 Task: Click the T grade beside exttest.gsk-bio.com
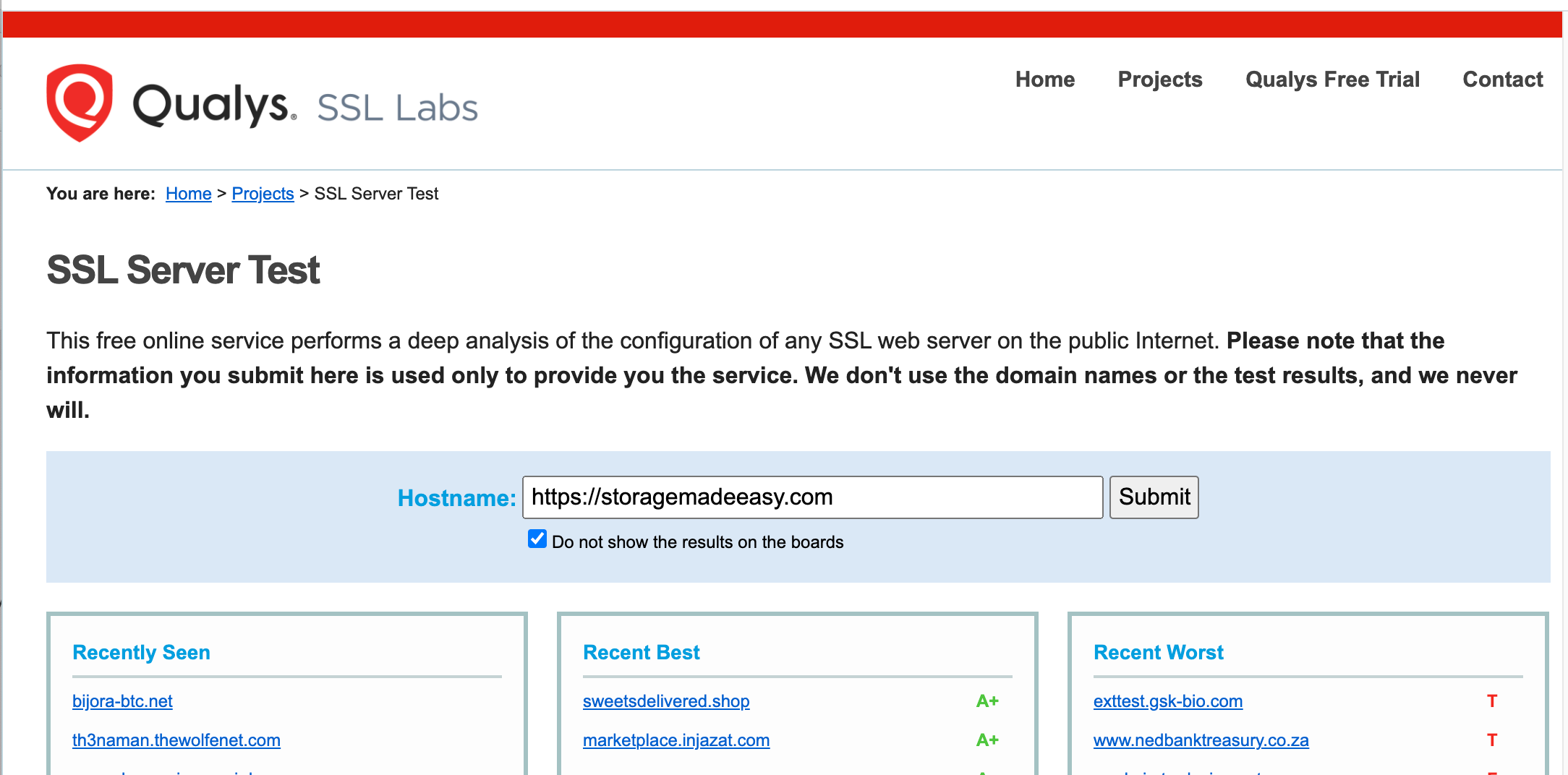(1491, 701)
